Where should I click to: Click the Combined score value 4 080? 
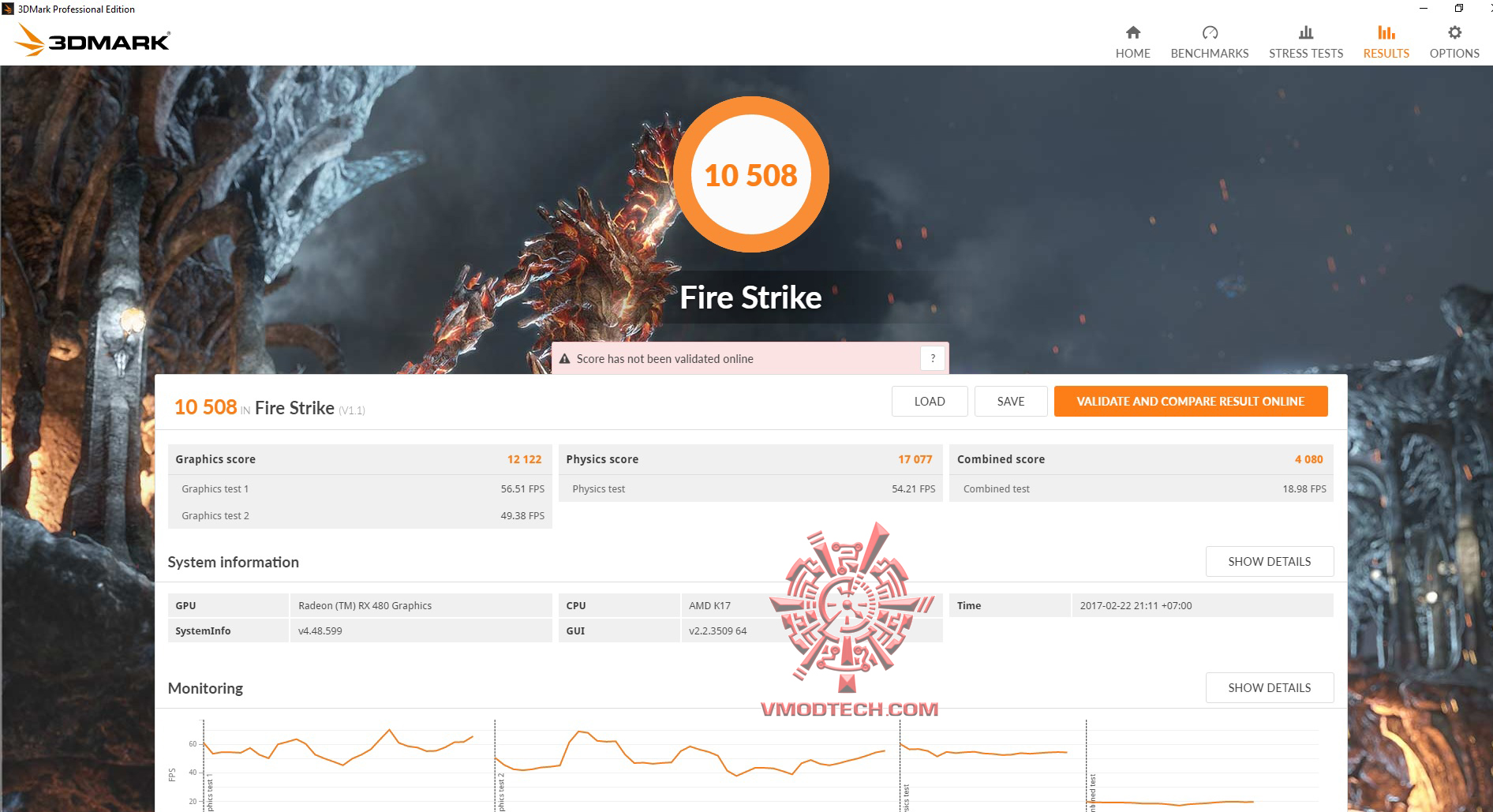(x=1308, y=459)
